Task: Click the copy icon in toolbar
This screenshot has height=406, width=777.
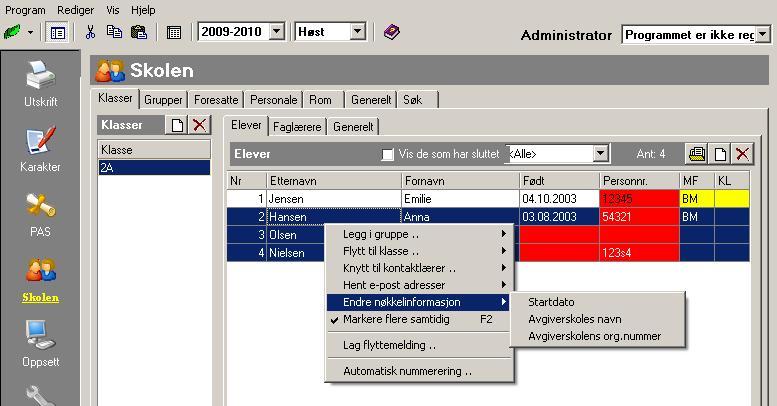Action: click(x=114, y=32)
